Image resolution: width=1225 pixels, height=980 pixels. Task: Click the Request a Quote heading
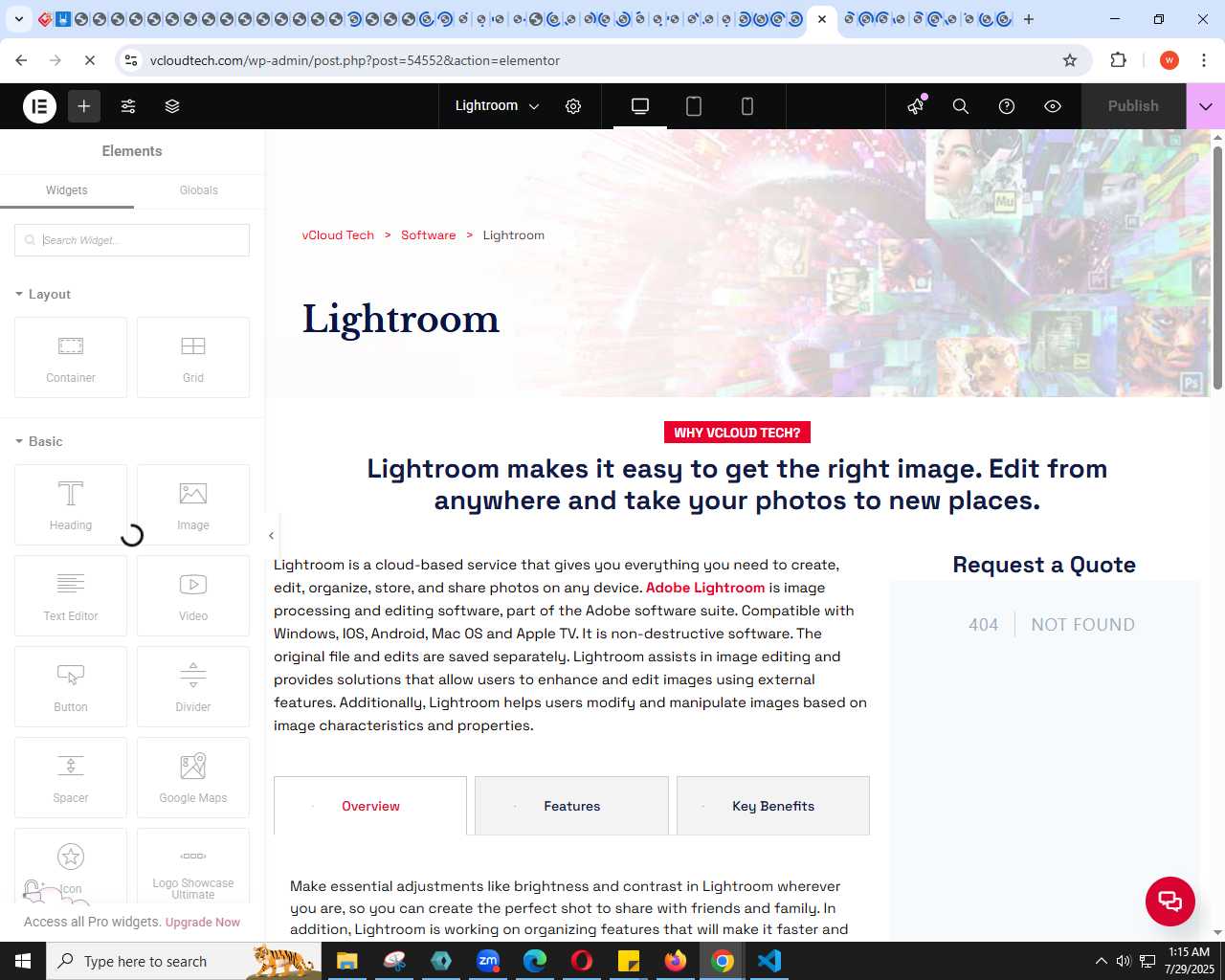coord(1044,565)
